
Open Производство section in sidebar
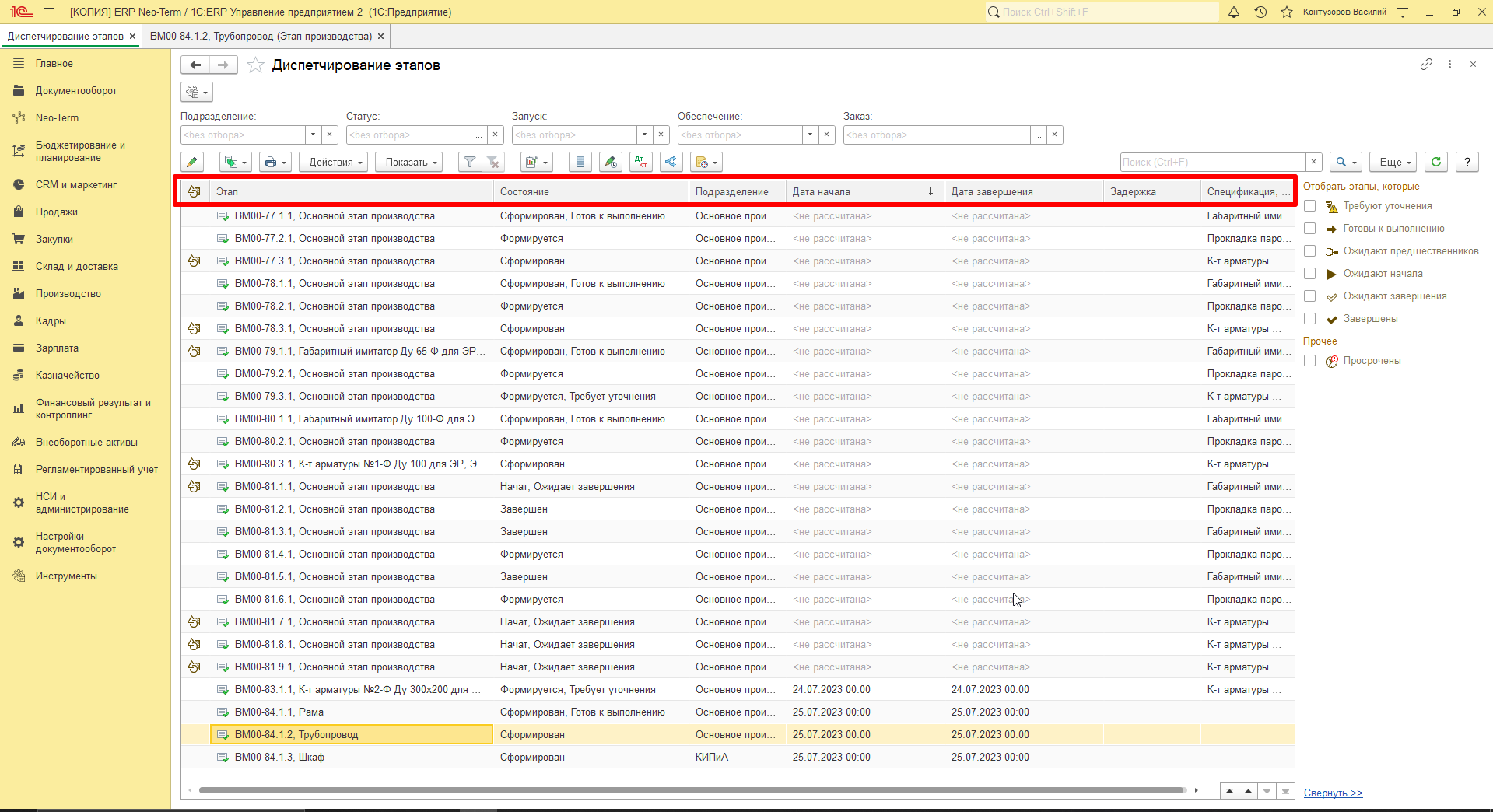(x=68, y=294)
